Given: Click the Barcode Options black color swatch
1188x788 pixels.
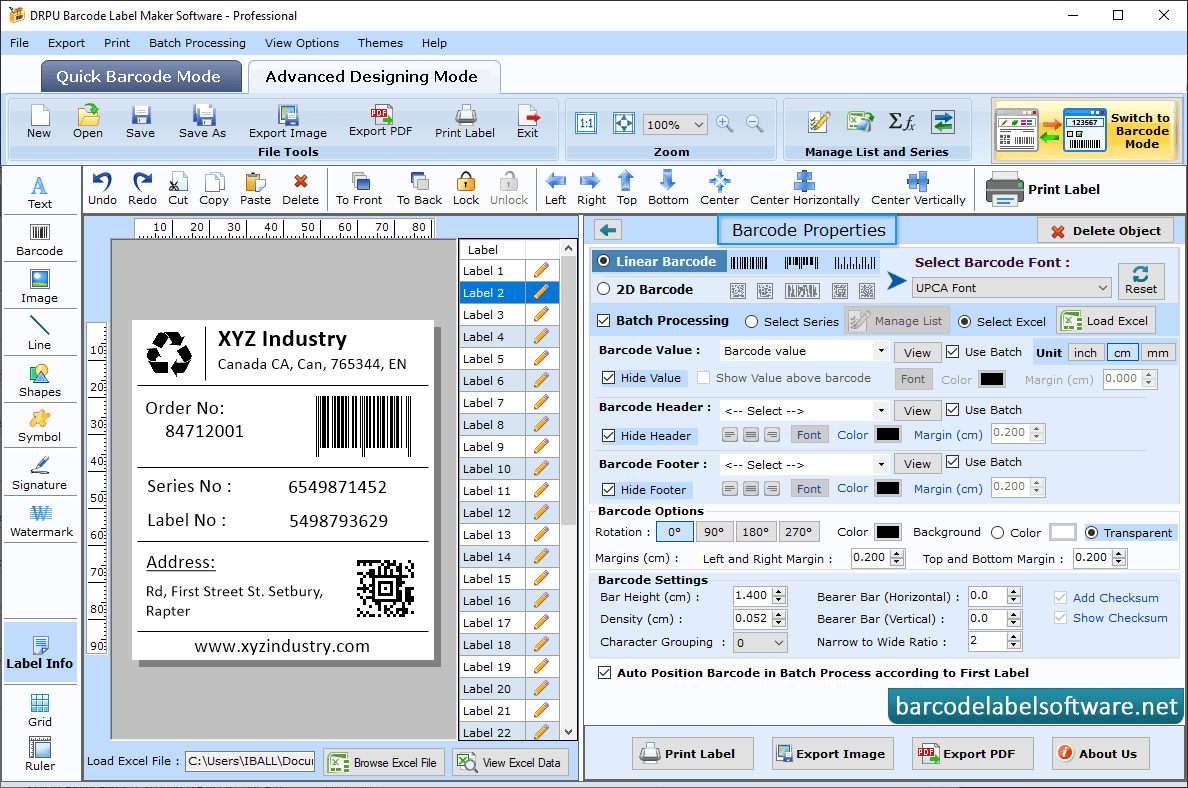Looking at the screenshot, I should 888,532.
